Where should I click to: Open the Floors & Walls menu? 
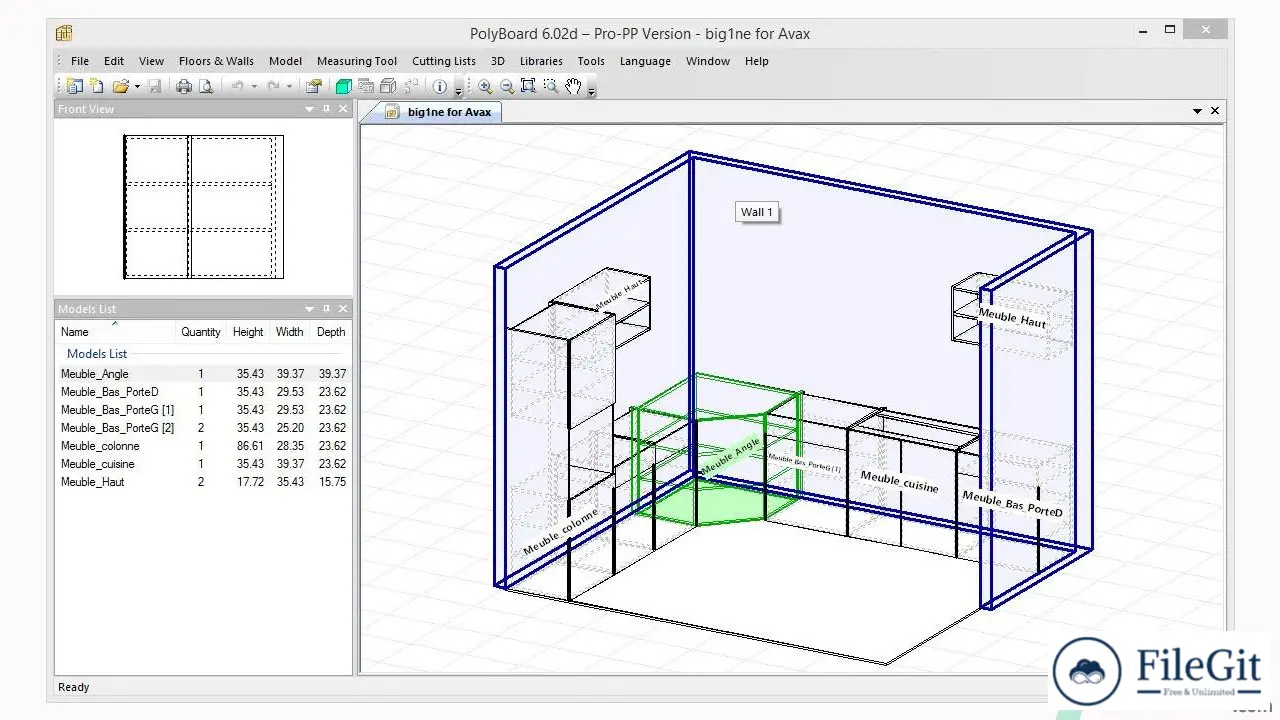pos(216,61)
